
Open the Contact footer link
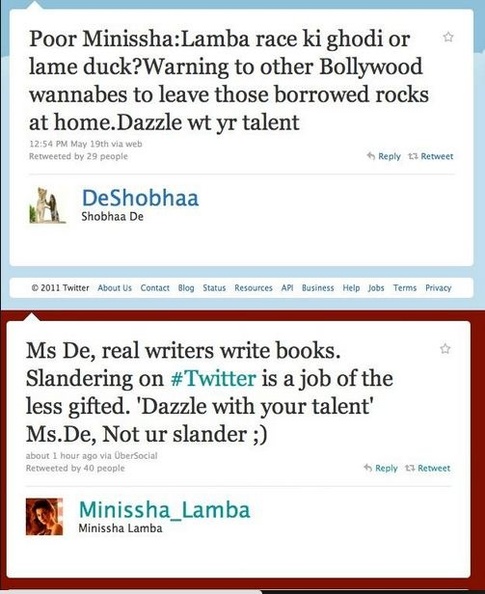click(155, 288)
